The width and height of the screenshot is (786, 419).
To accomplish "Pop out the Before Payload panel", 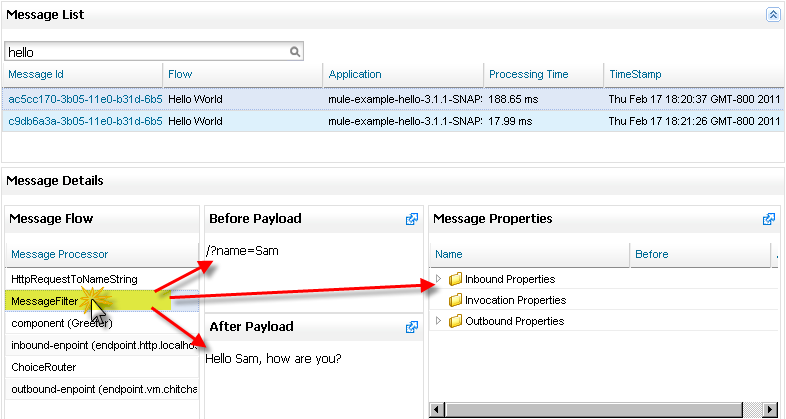I will (x=411, y=219).
